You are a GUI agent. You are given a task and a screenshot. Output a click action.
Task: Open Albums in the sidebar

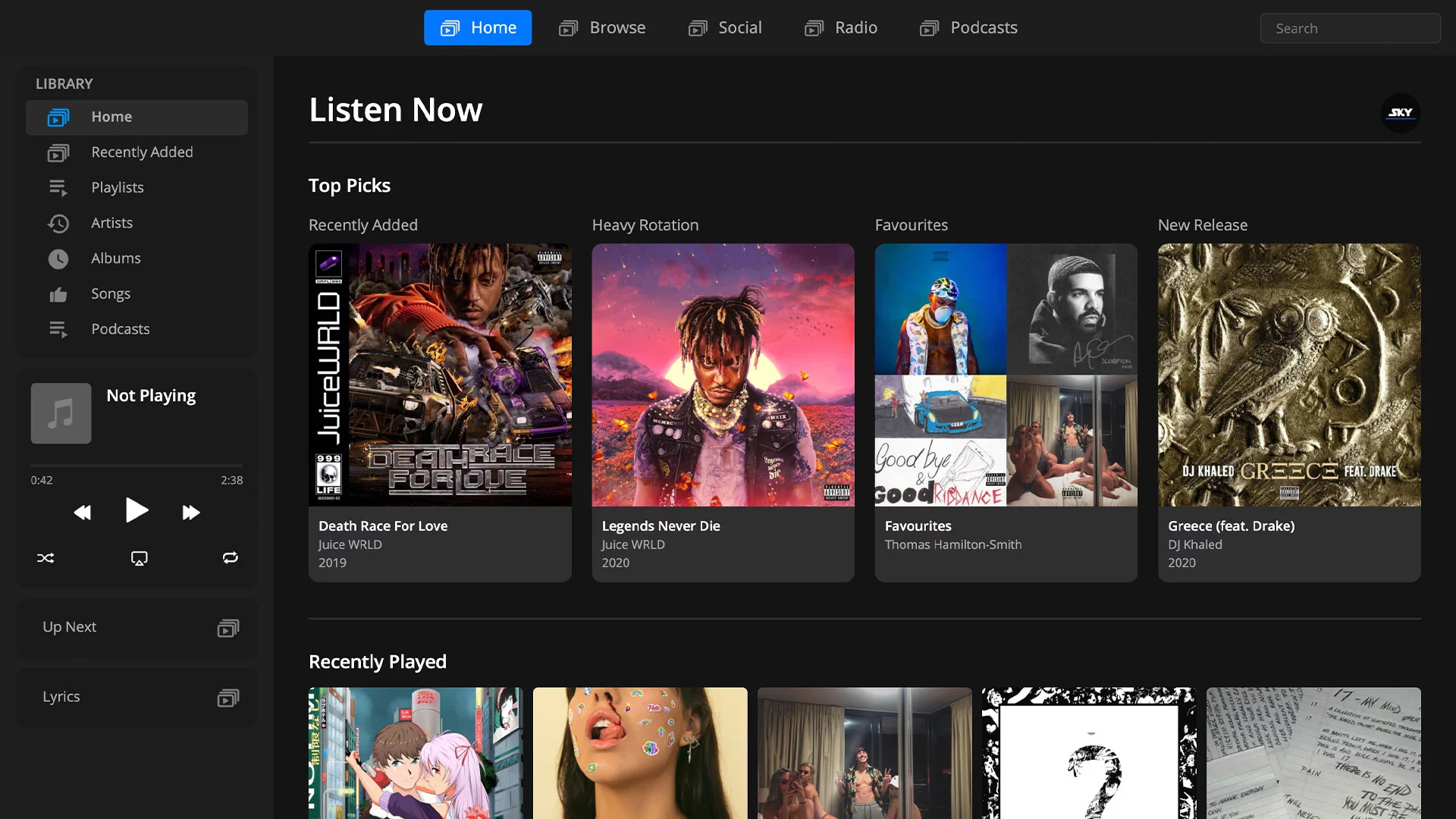[x=136, y=259]
